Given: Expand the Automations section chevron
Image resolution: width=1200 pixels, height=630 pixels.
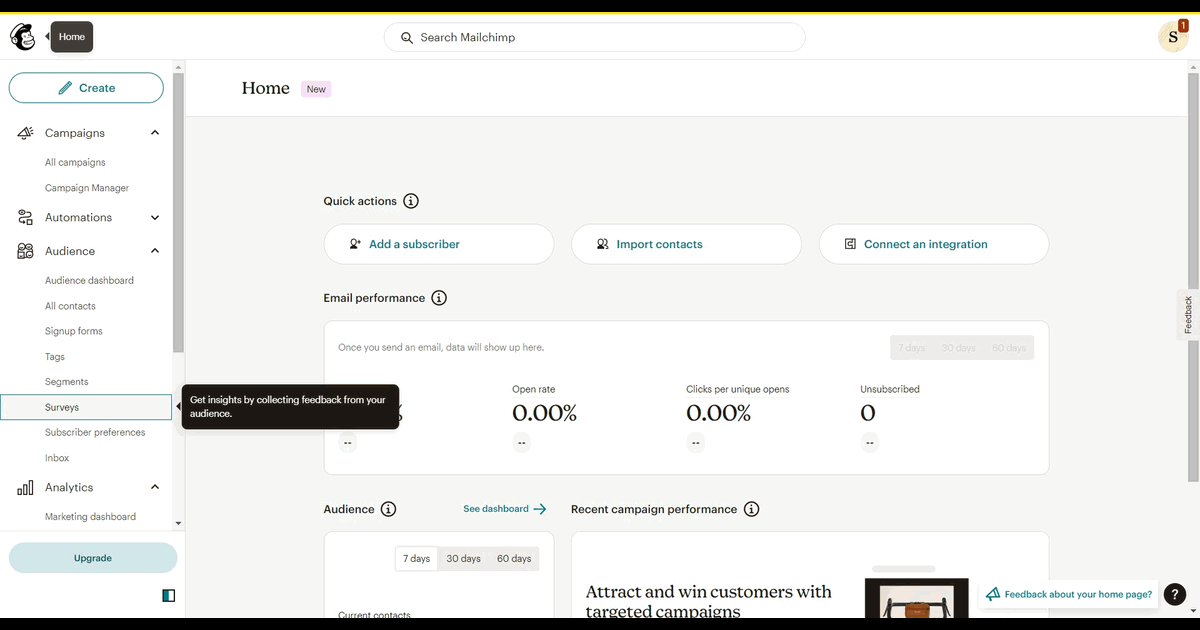Looking at the screenshot, I should pyautogui.click(x=155, y=218).
